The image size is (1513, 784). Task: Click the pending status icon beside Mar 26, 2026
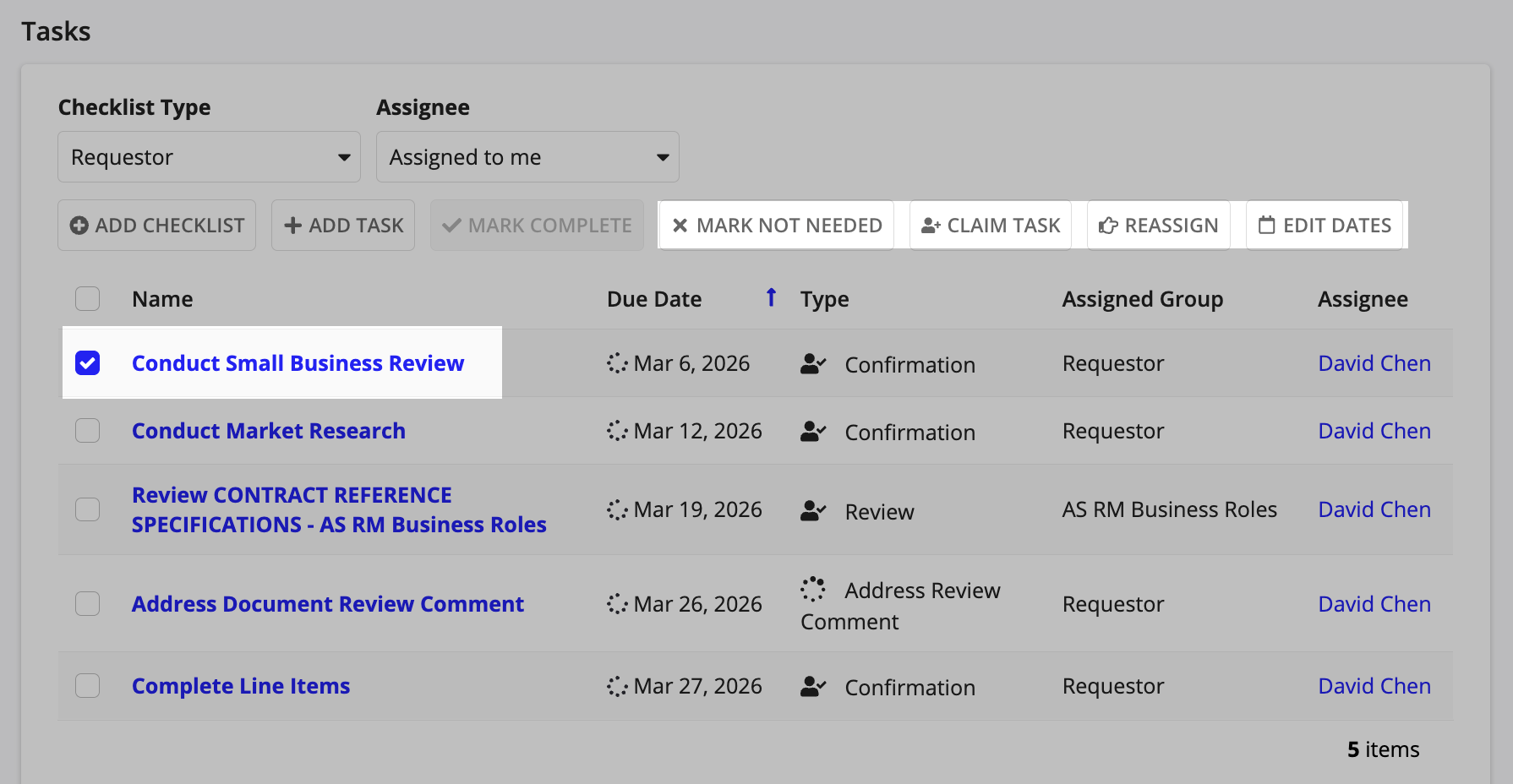617,604
